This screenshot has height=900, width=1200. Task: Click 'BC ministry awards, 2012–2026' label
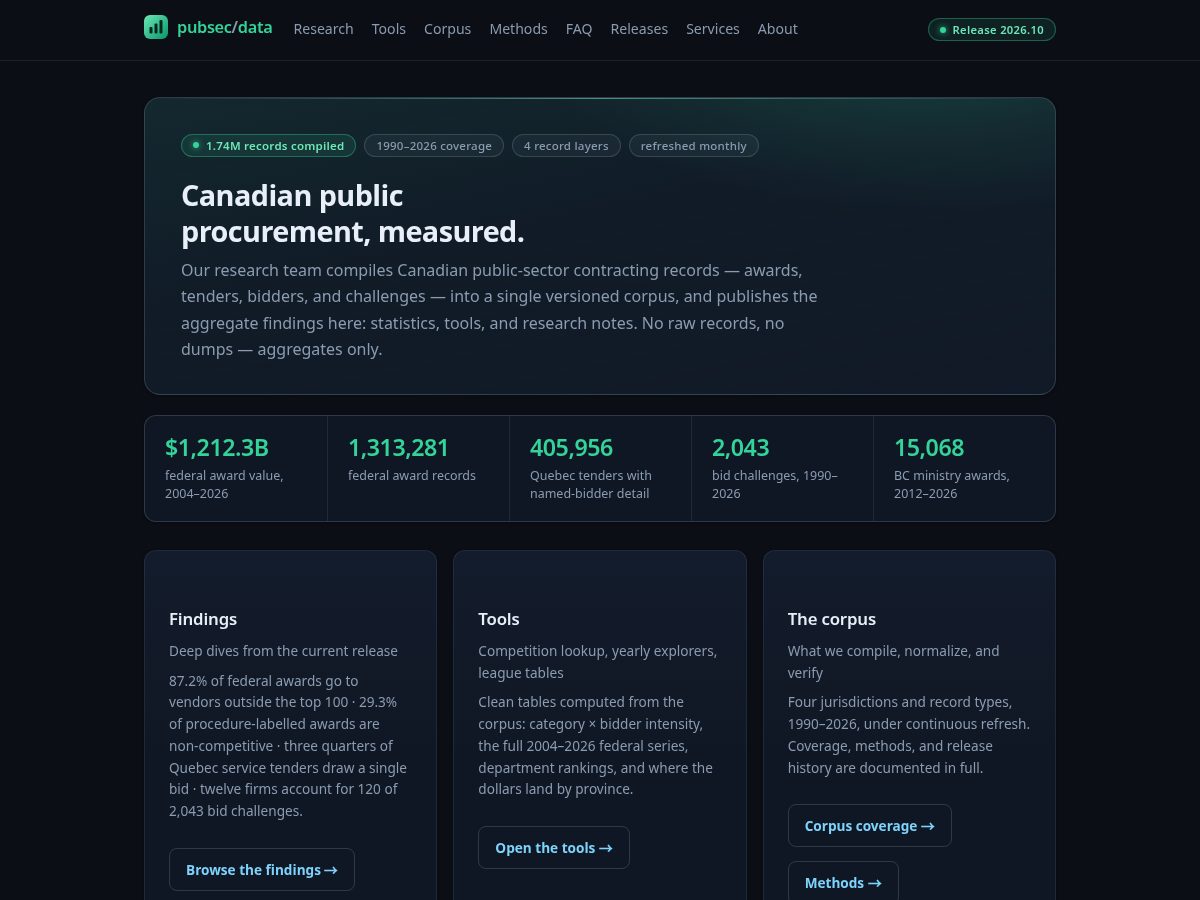point(952,485)
